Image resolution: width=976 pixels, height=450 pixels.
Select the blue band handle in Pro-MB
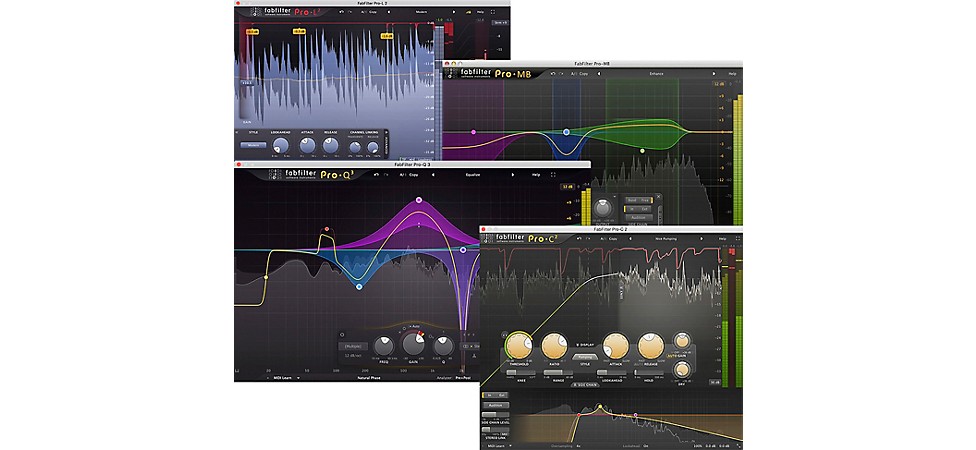(566, 132)
